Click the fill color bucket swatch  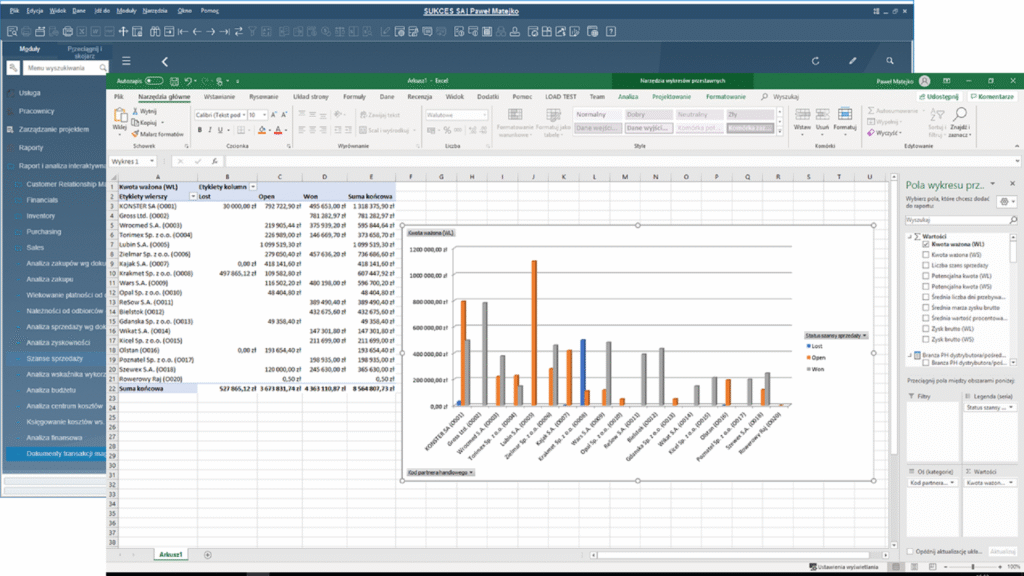click(262, 130)
